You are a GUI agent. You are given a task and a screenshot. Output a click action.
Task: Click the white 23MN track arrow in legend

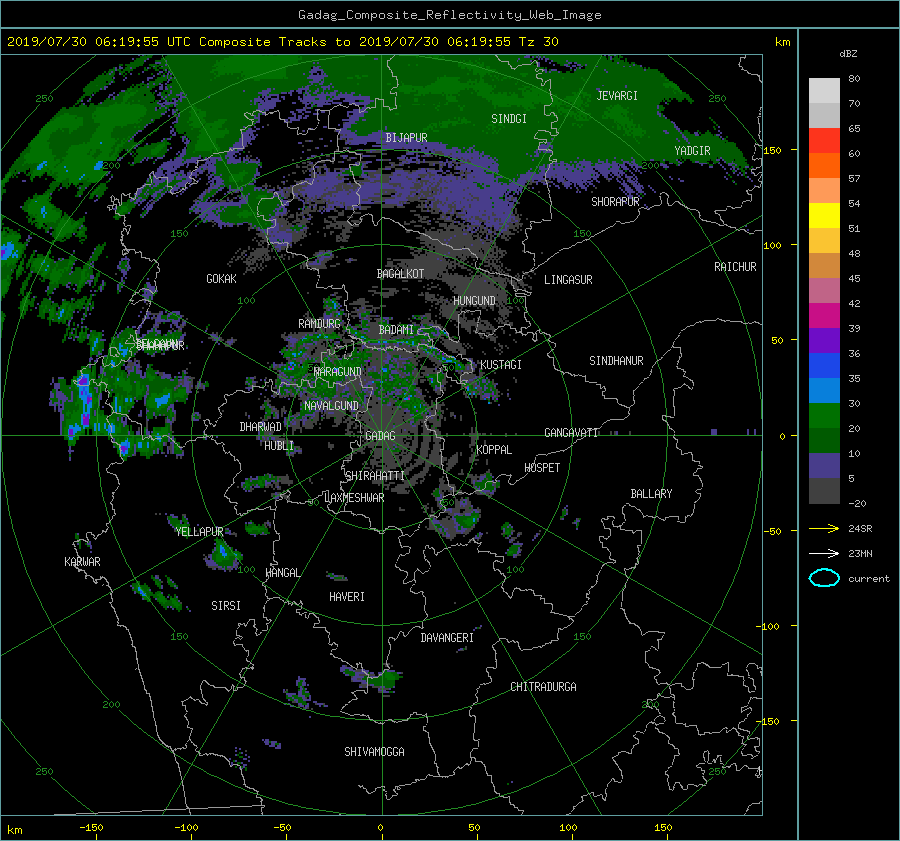coord(824,553)
